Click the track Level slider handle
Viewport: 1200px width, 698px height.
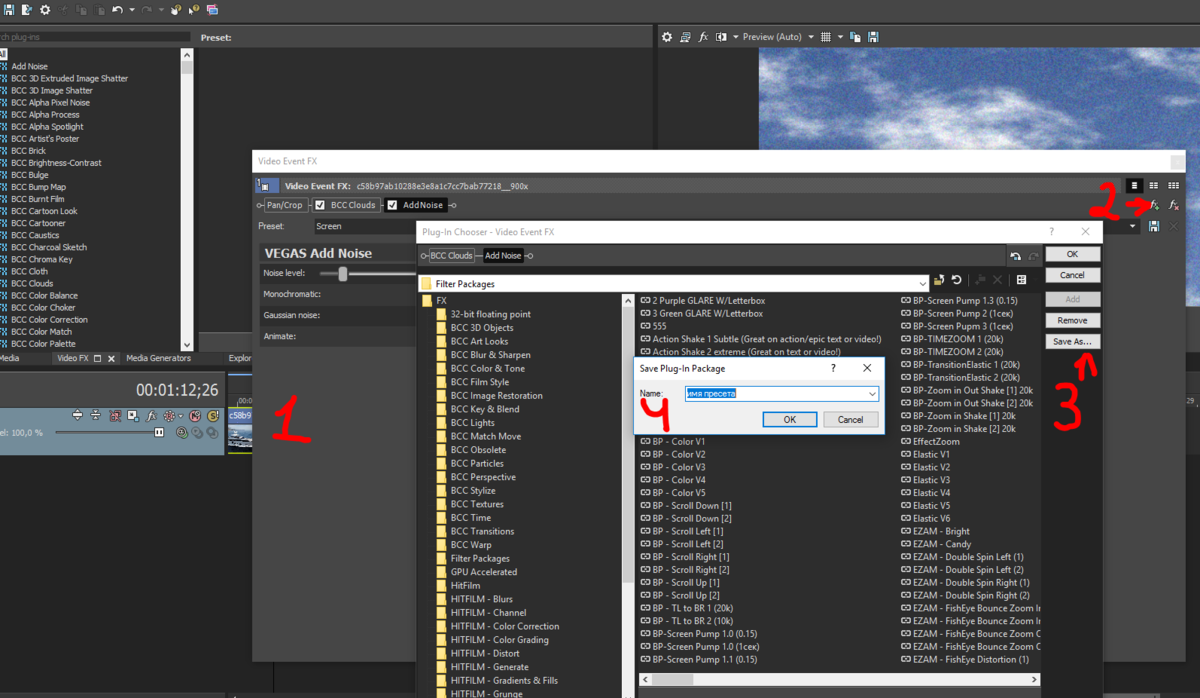coord(158,432)
